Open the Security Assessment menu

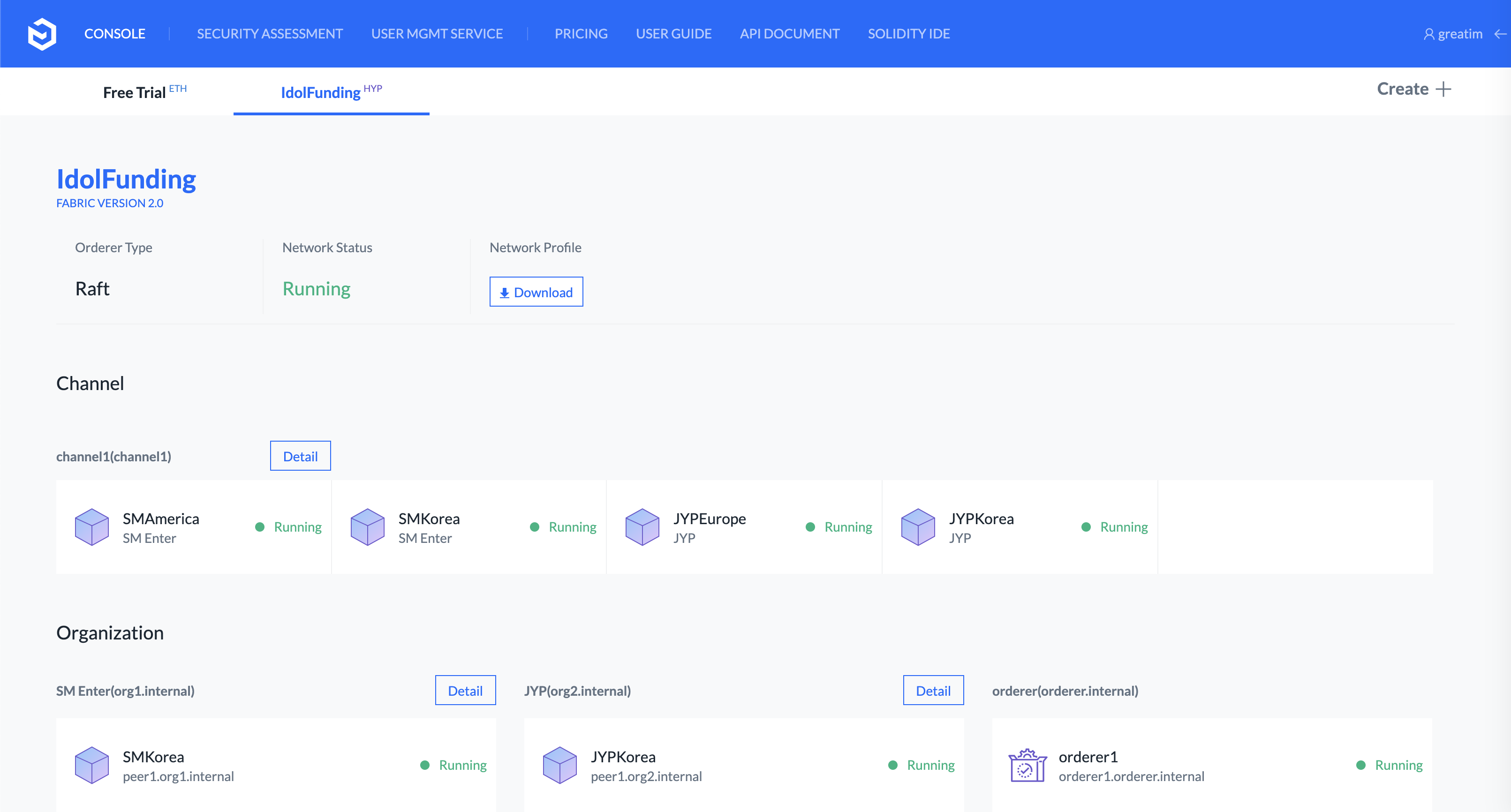click(x=270, y=34)
